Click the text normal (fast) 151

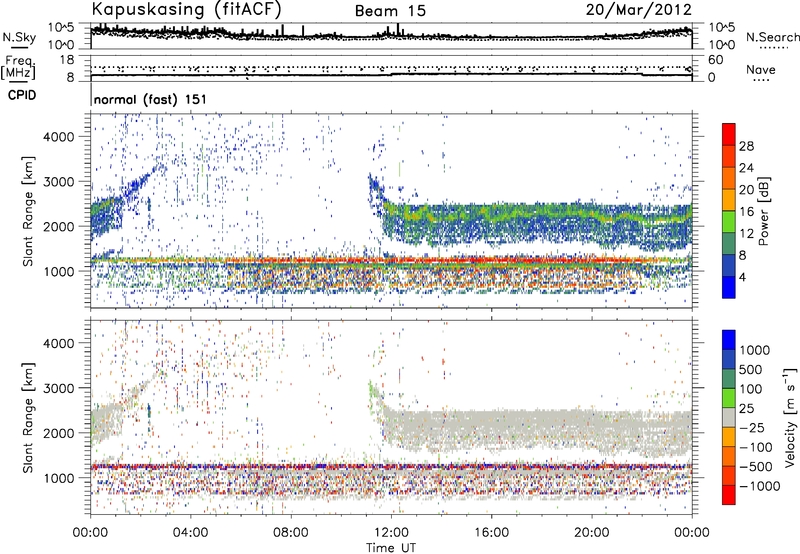(151, 99)
